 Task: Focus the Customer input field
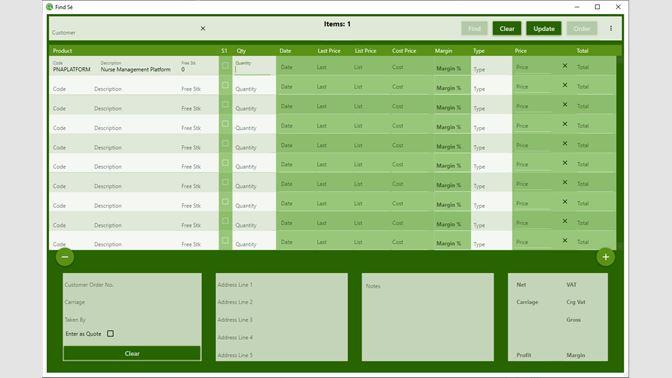click(124, 29)
